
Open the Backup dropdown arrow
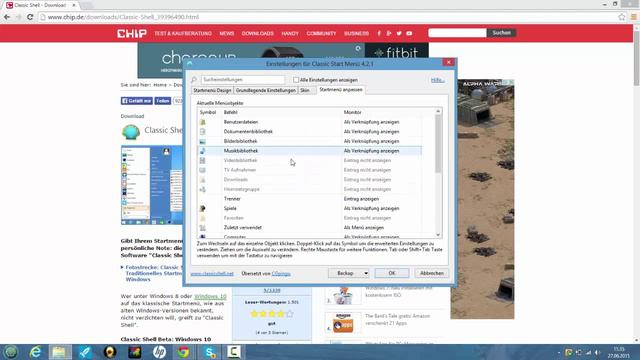coord(366,273)
